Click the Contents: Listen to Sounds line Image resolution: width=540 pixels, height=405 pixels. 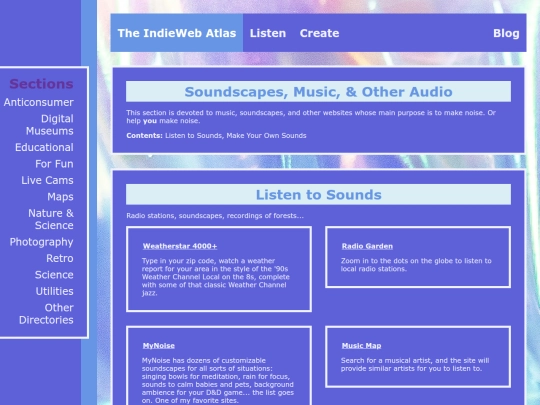pos(216,136)
